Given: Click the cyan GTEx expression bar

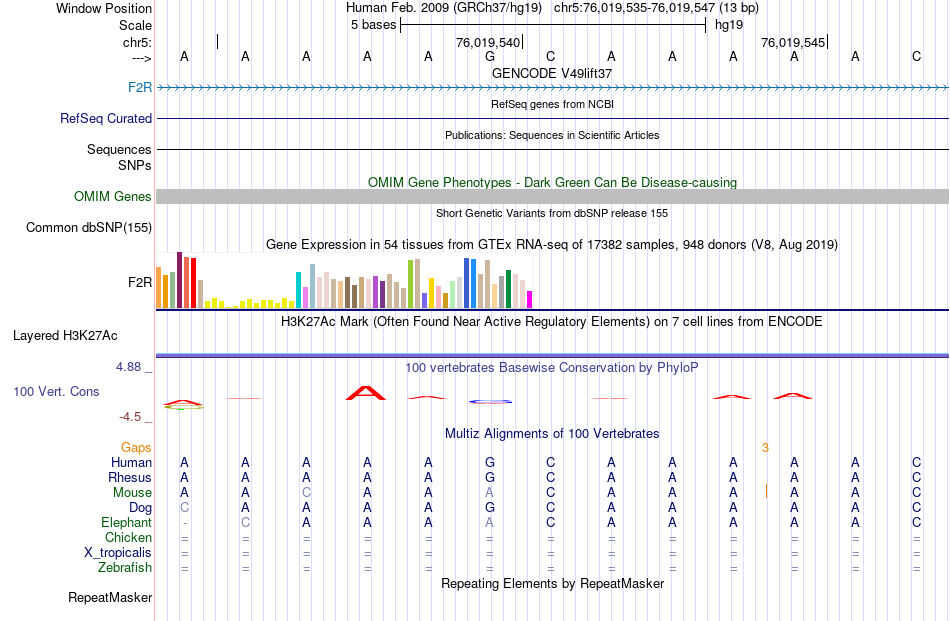Looking at the screenshot, I should click(x=299, y=290).
